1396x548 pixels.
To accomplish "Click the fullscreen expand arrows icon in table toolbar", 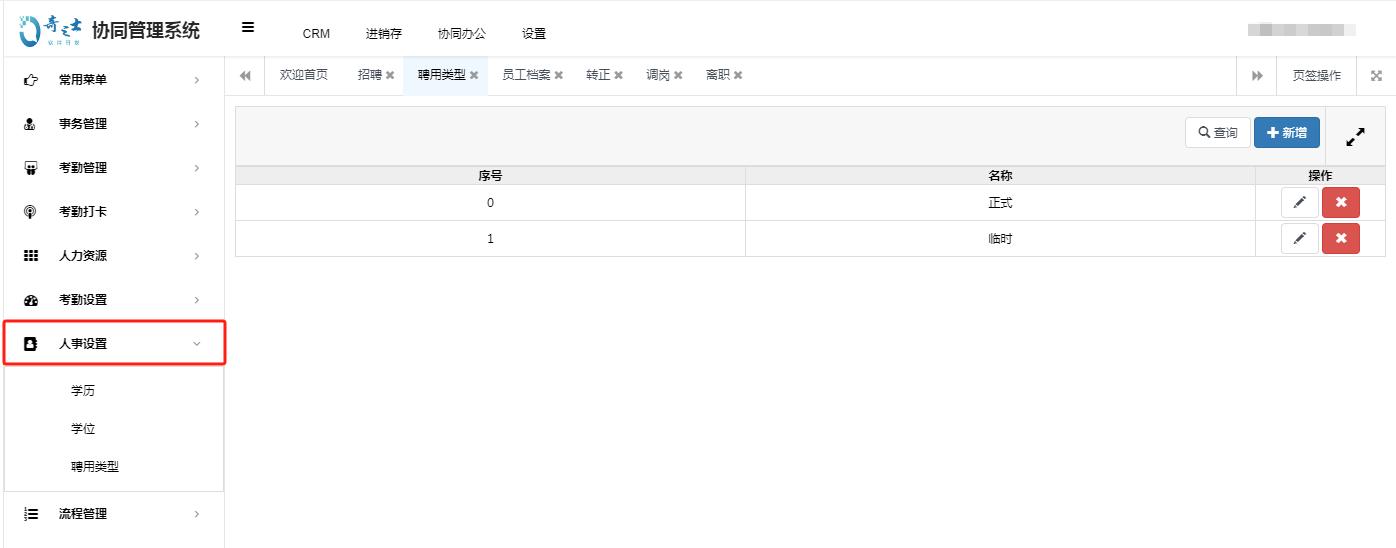I will tap(1355, 138).
